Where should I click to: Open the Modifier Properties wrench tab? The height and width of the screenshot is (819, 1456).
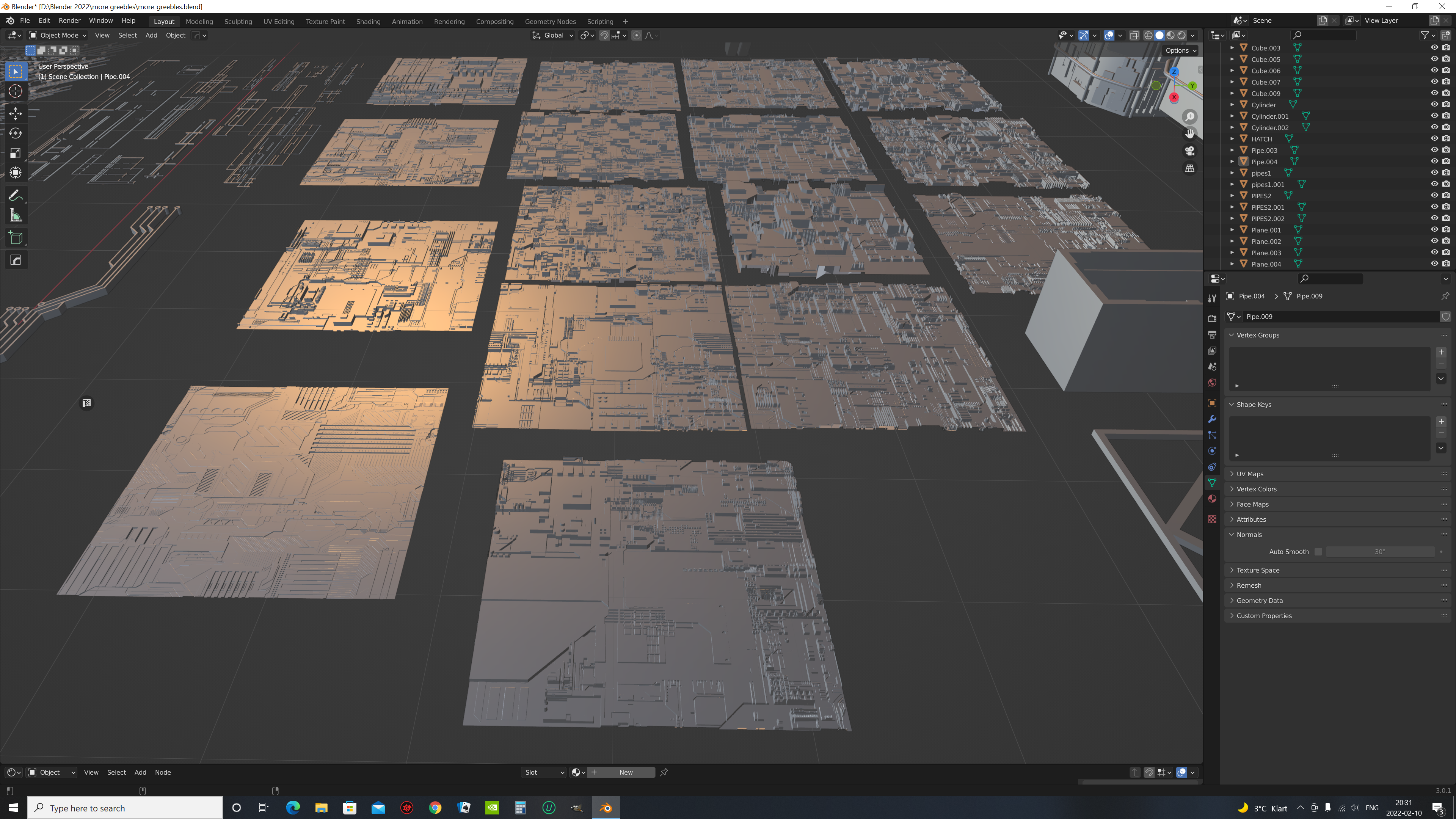[1213, 419]
